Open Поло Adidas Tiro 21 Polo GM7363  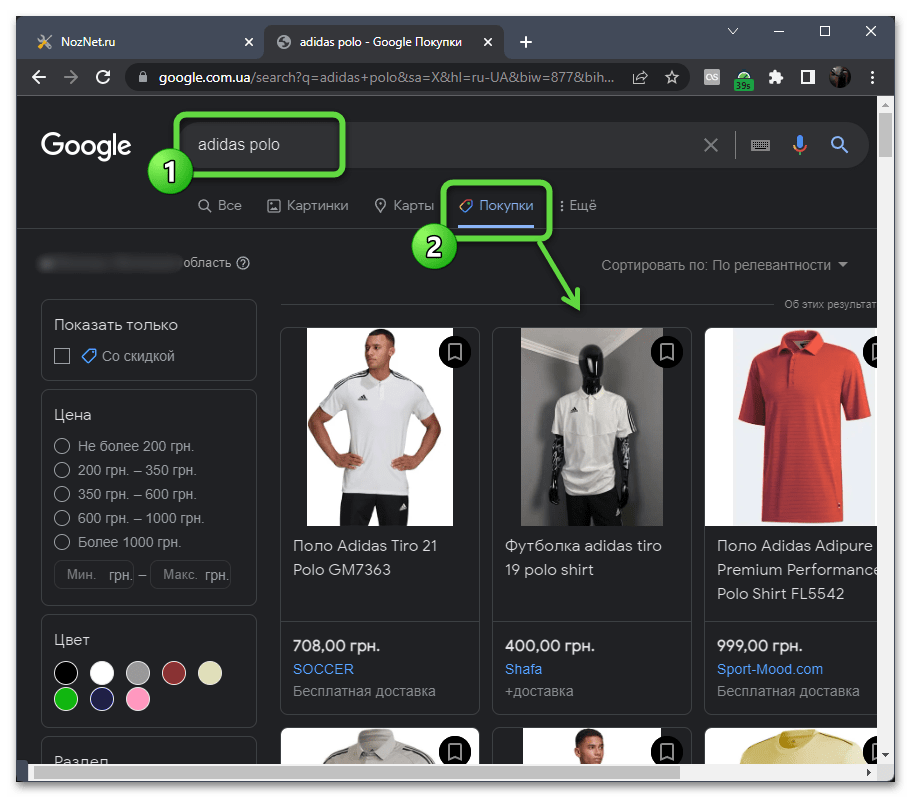coord(365,558)
